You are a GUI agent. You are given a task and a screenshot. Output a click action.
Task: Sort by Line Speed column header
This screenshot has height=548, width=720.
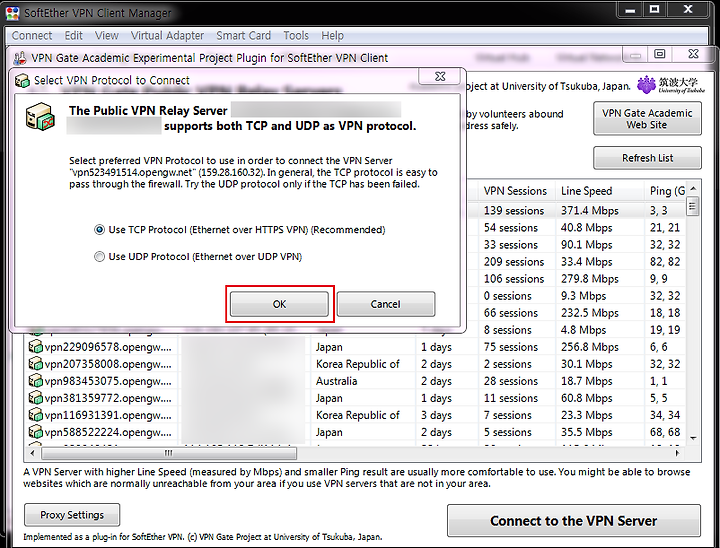pyautogui.click(x=599, y=191)
